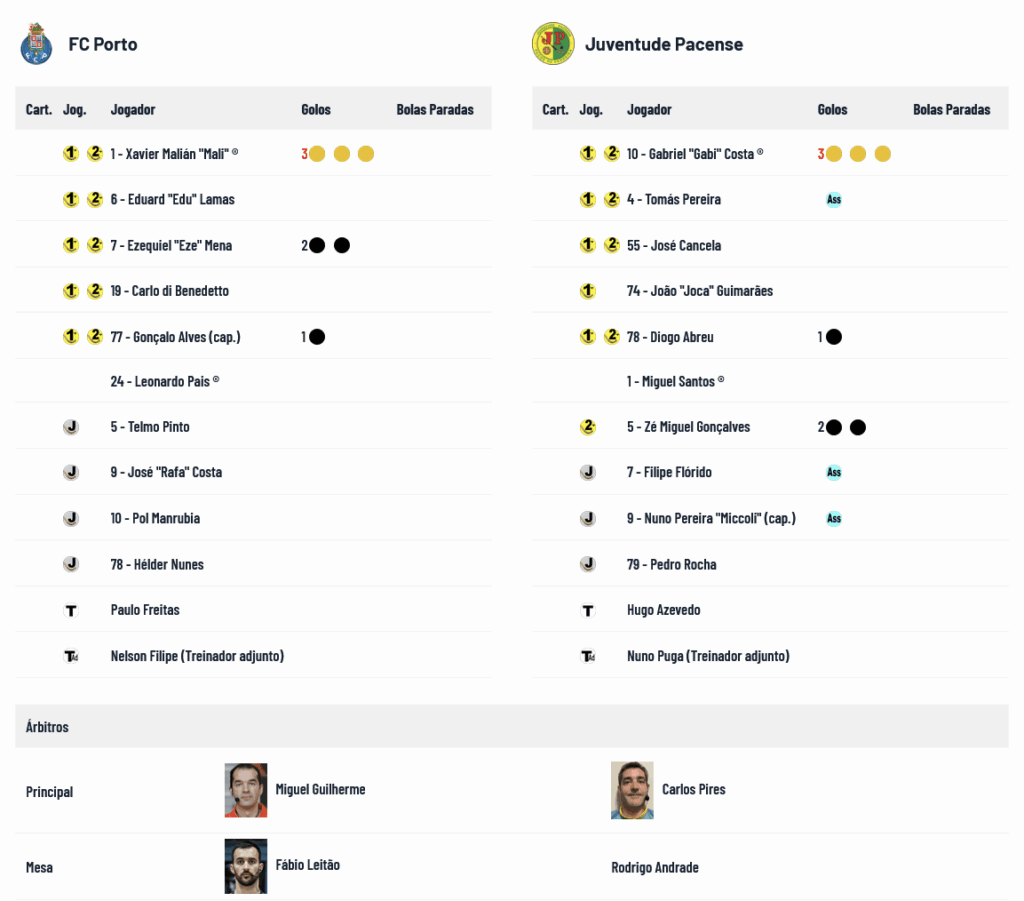Click the Bolas Paradas header for Juventude Pacense
Image resolution: width=1024 pixels, height=901 pixels.
(x=951, y=109)
